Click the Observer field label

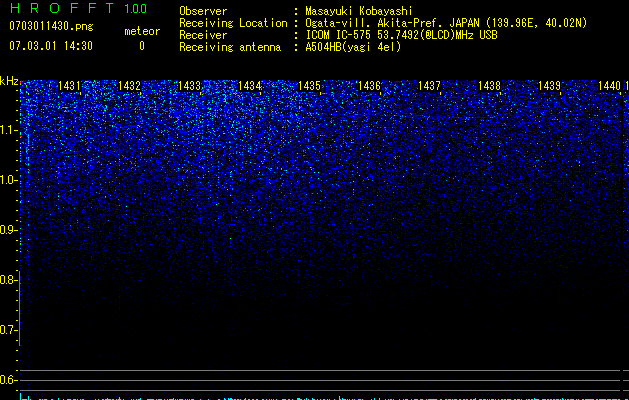pyautogui.click(x=203, y=11)
